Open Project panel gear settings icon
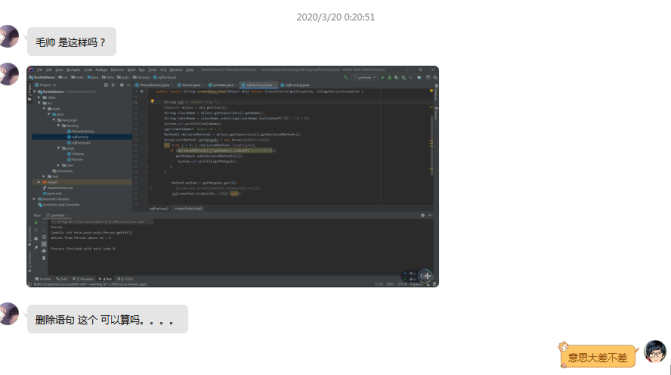 tap(122, 85)
